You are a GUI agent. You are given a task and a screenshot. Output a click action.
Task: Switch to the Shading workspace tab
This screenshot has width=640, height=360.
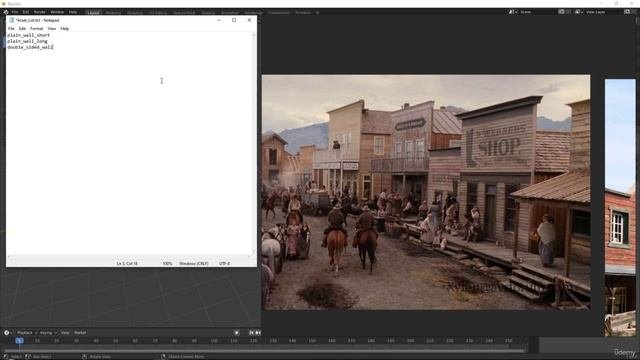coord(208,13)
